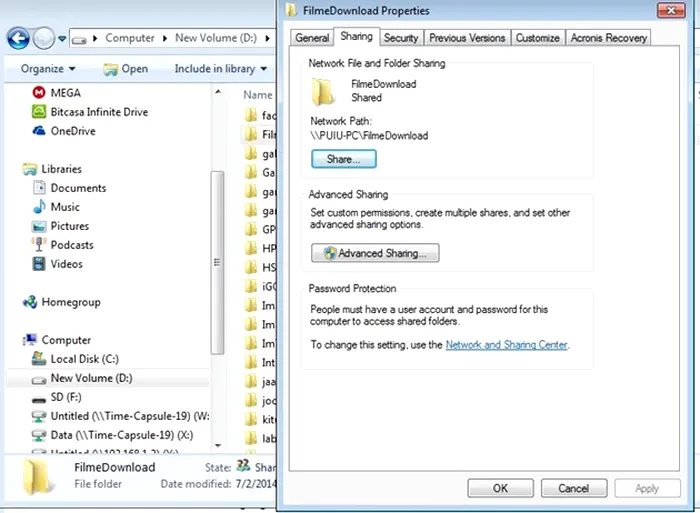Select OneDrive in the navigation pane
This screenshot has width=700, height=513.
tap(64, 131)
